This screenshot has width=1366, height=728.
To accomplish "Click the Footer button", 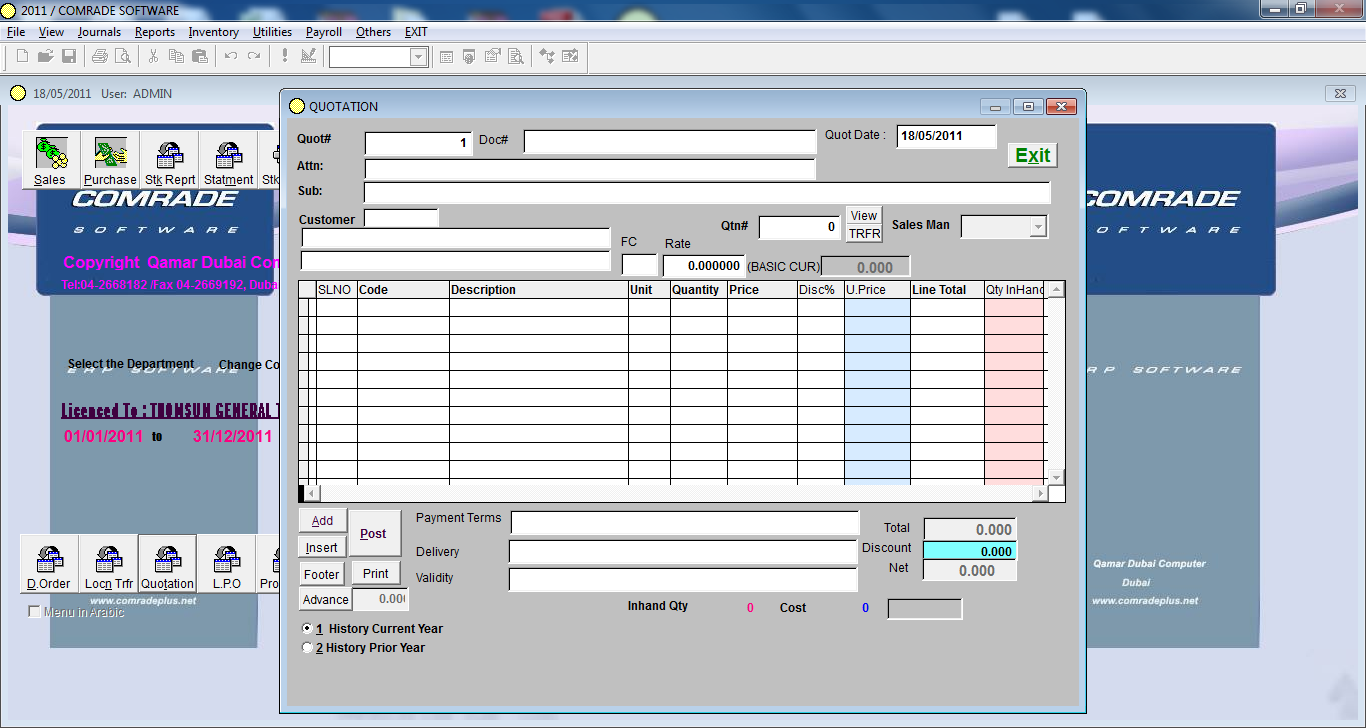I will 321,574.
